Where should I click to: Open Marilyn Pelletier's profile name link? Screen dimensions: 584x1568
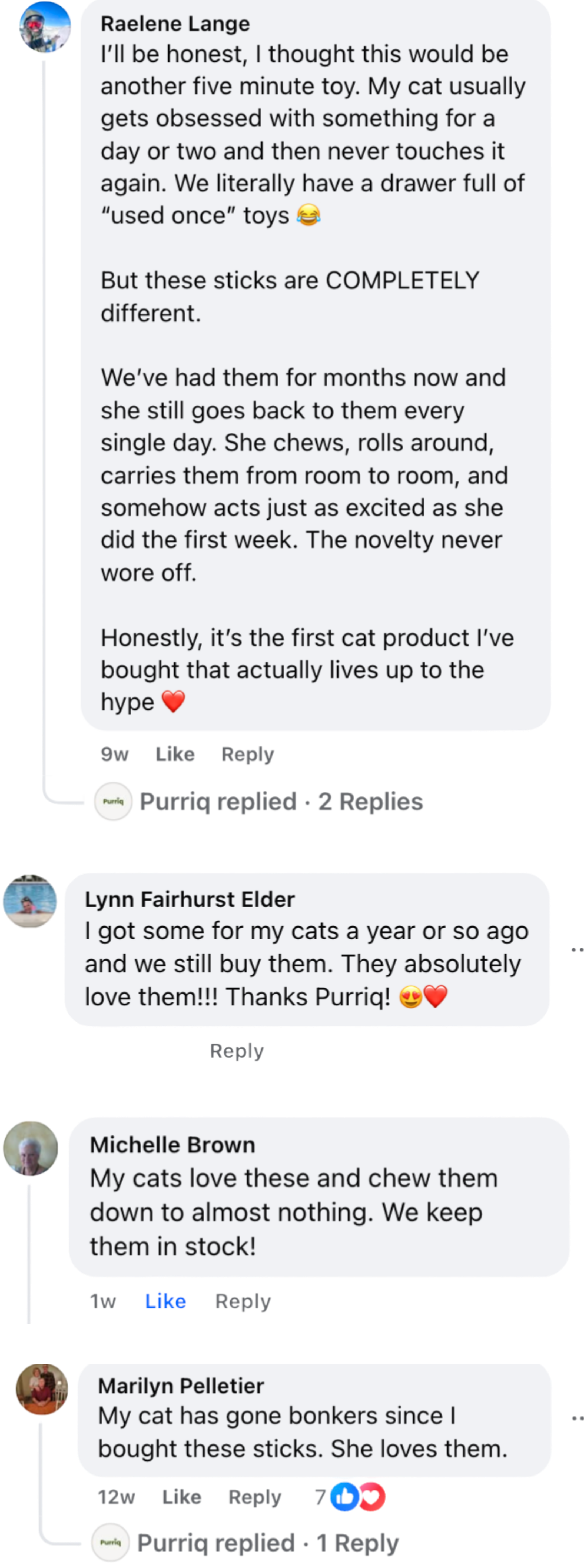point(181,1386)
